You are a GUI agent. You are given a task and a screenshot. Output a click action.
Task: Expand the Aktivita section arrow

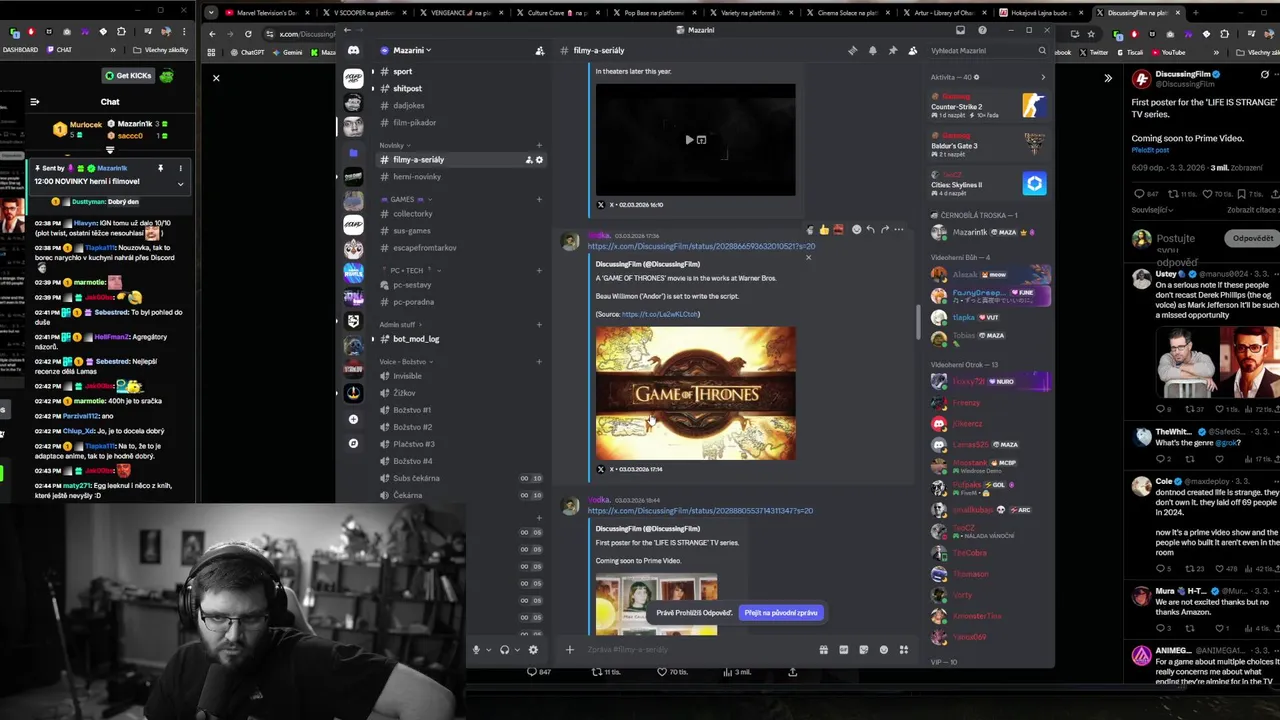(1043, 77)
